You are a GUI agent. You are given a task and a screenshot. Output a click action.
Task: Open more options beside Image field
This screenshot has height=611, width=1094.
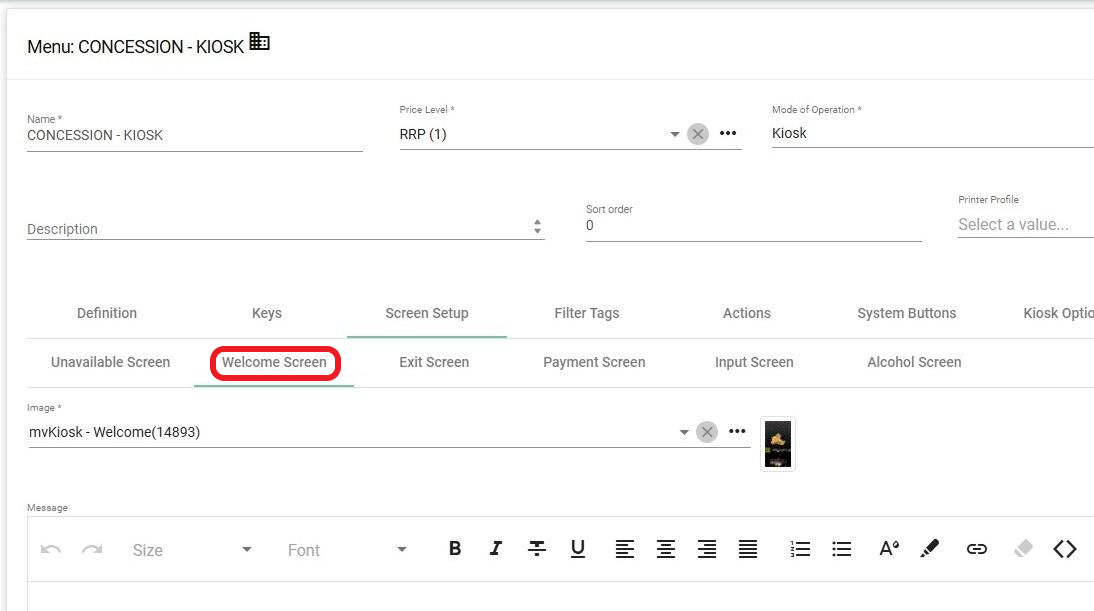pyautogui.click(x=737, y=432)
